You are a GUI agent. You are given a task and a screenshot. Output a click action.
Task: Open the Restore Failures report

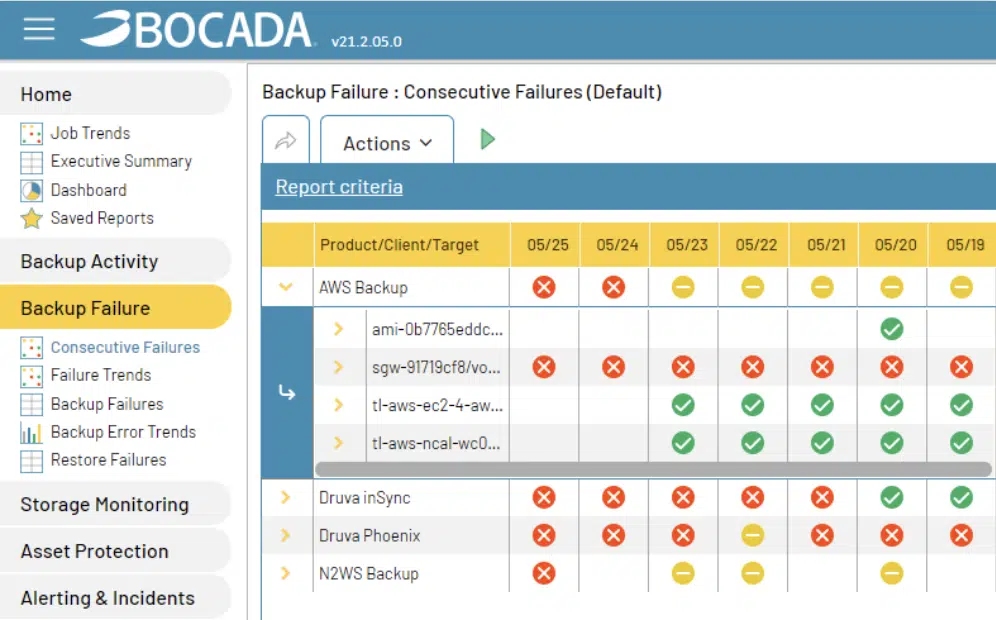coord(109,460)
